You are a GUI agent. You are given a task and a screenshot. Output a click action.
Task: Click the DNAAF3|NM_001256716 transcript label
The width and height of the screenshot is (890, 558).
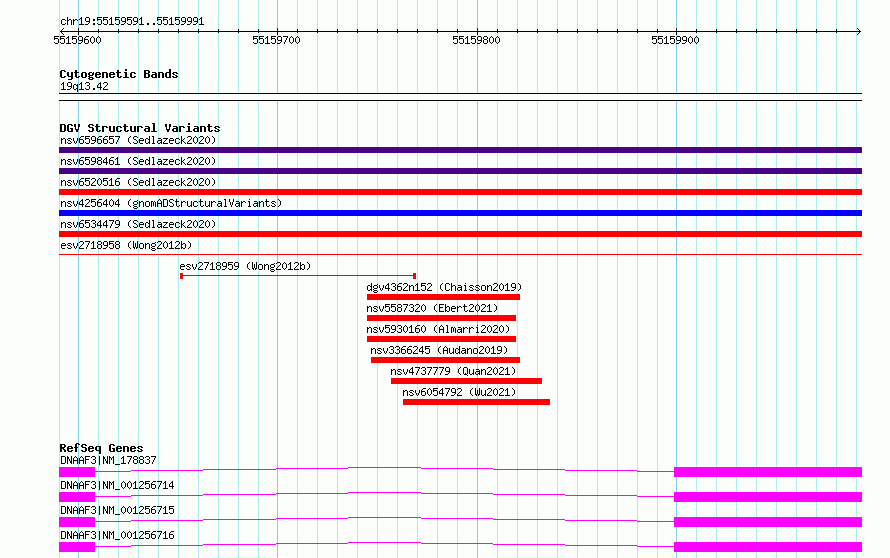pos(117,535)
